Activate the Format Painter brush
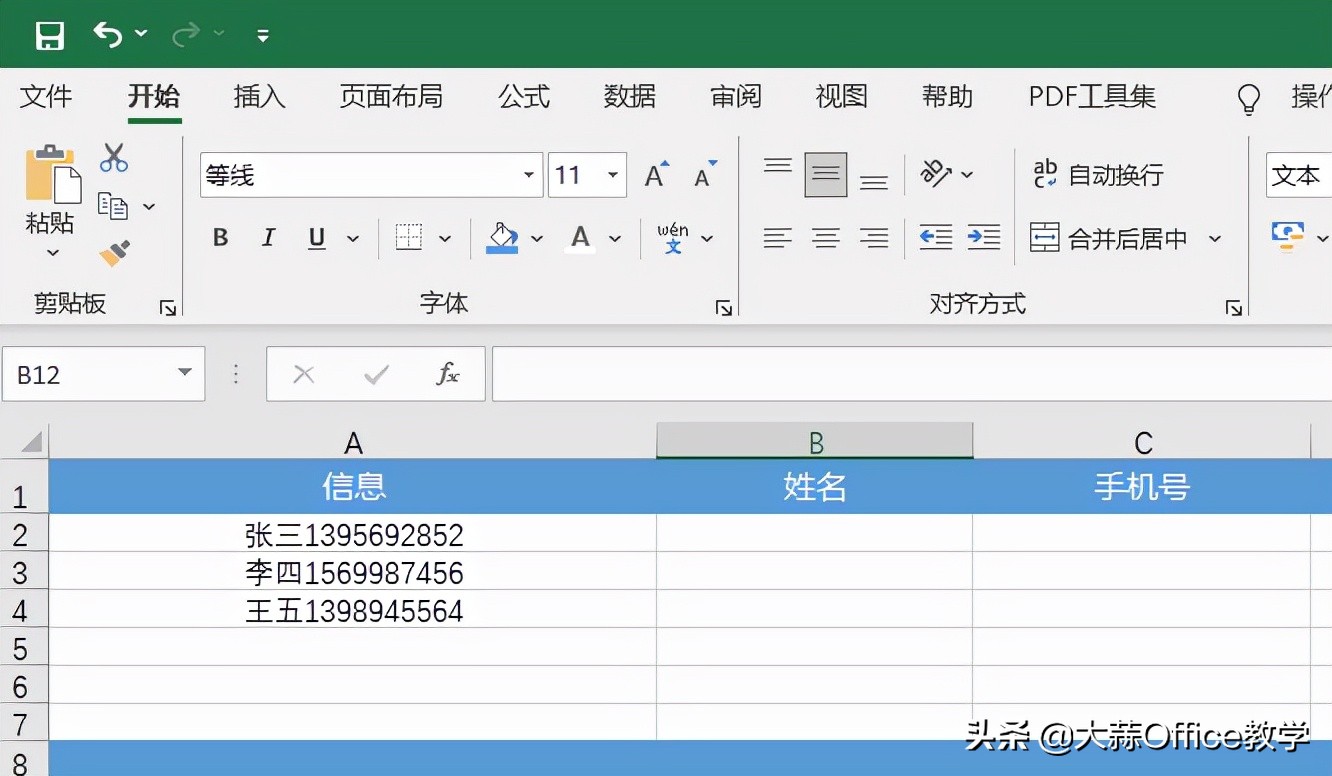1332x776 pixels. (x=115, y=252)
